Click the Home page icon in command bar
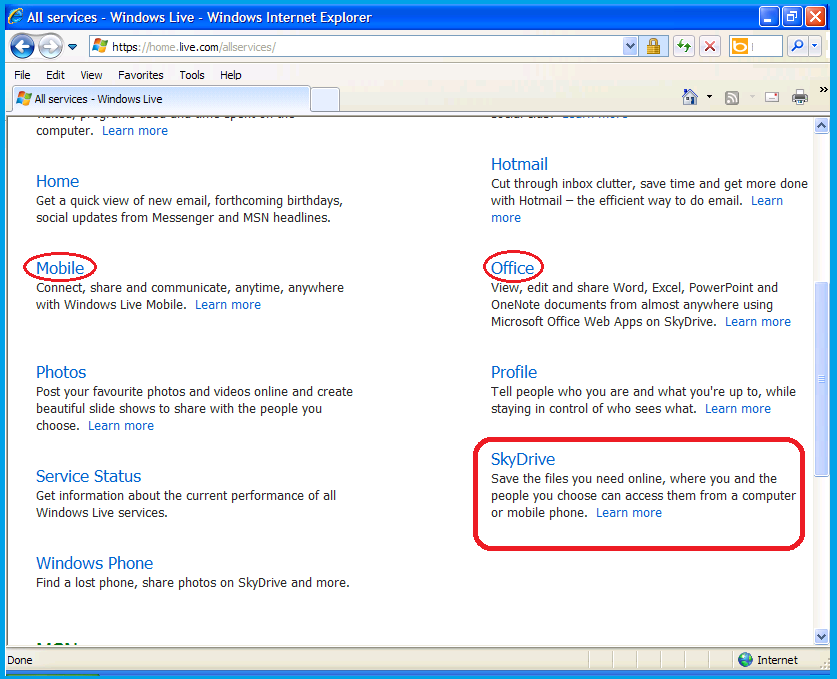 coord(690,97)
